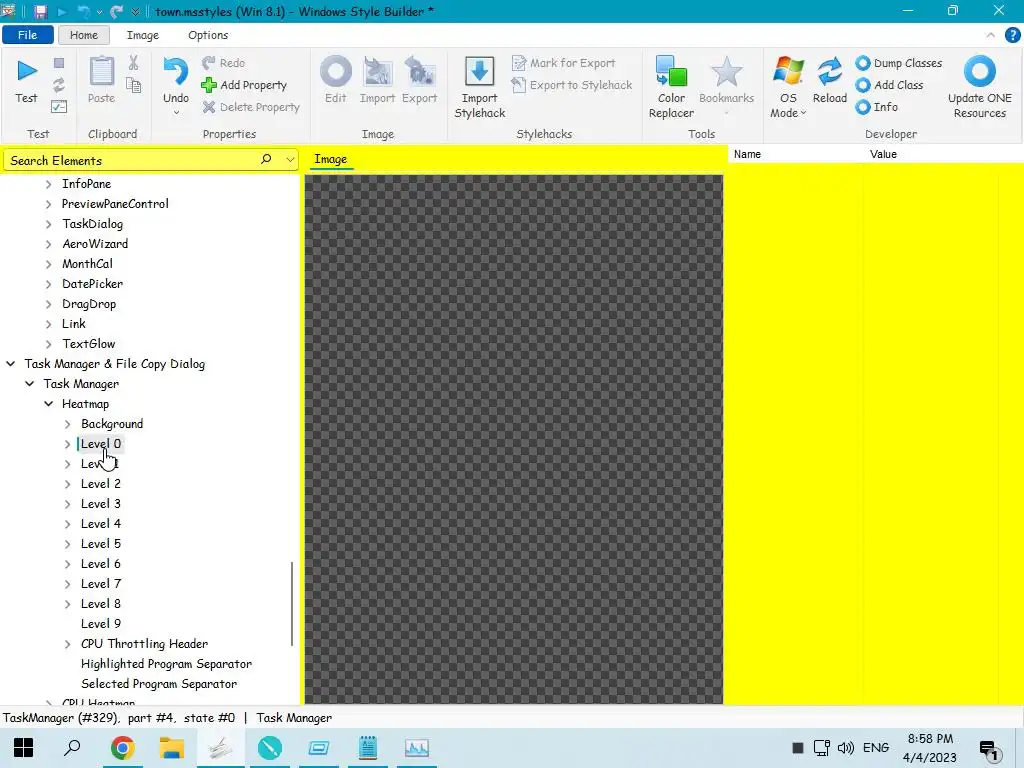
Task: Select Level 5 in the tree
Action: [101, 543]
